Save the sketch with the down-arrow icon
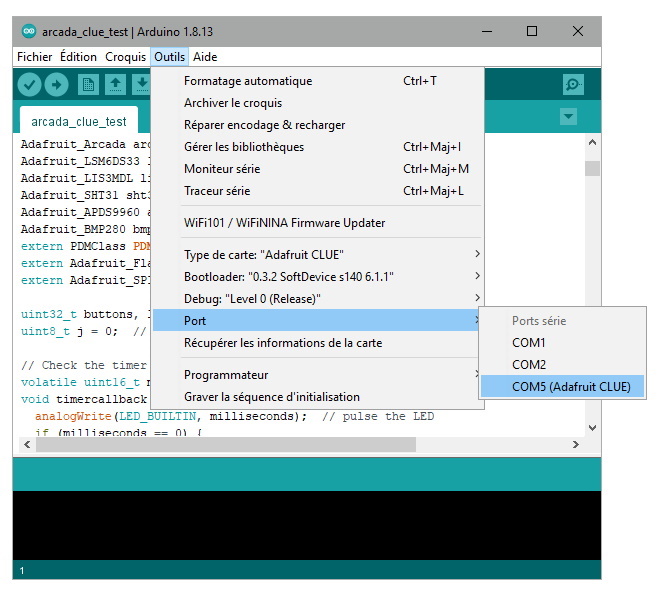 point(142,85)
